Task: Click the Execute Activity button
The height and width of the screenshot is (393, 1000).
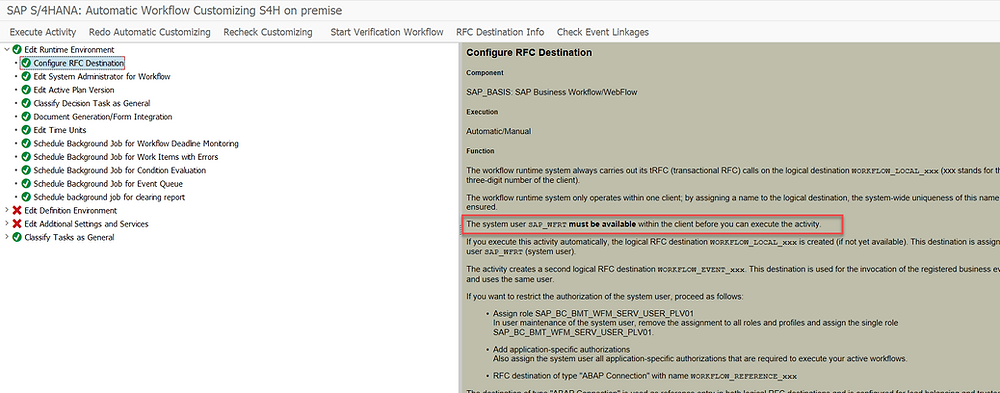Action: click(x=43, y=32)
